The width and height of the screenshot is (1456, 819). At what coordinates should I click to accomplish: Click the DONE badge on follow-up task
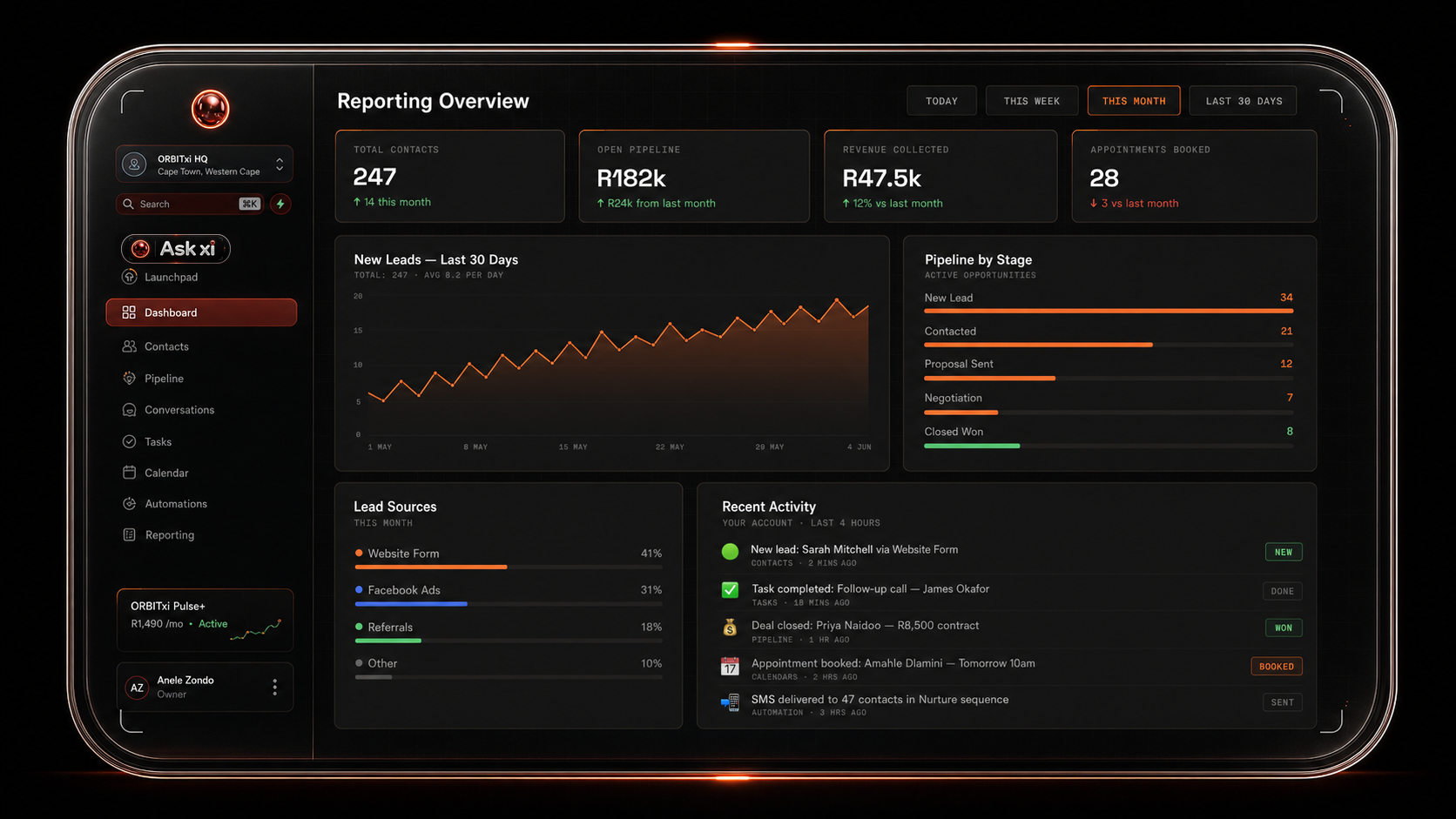tap(1283, 591)
